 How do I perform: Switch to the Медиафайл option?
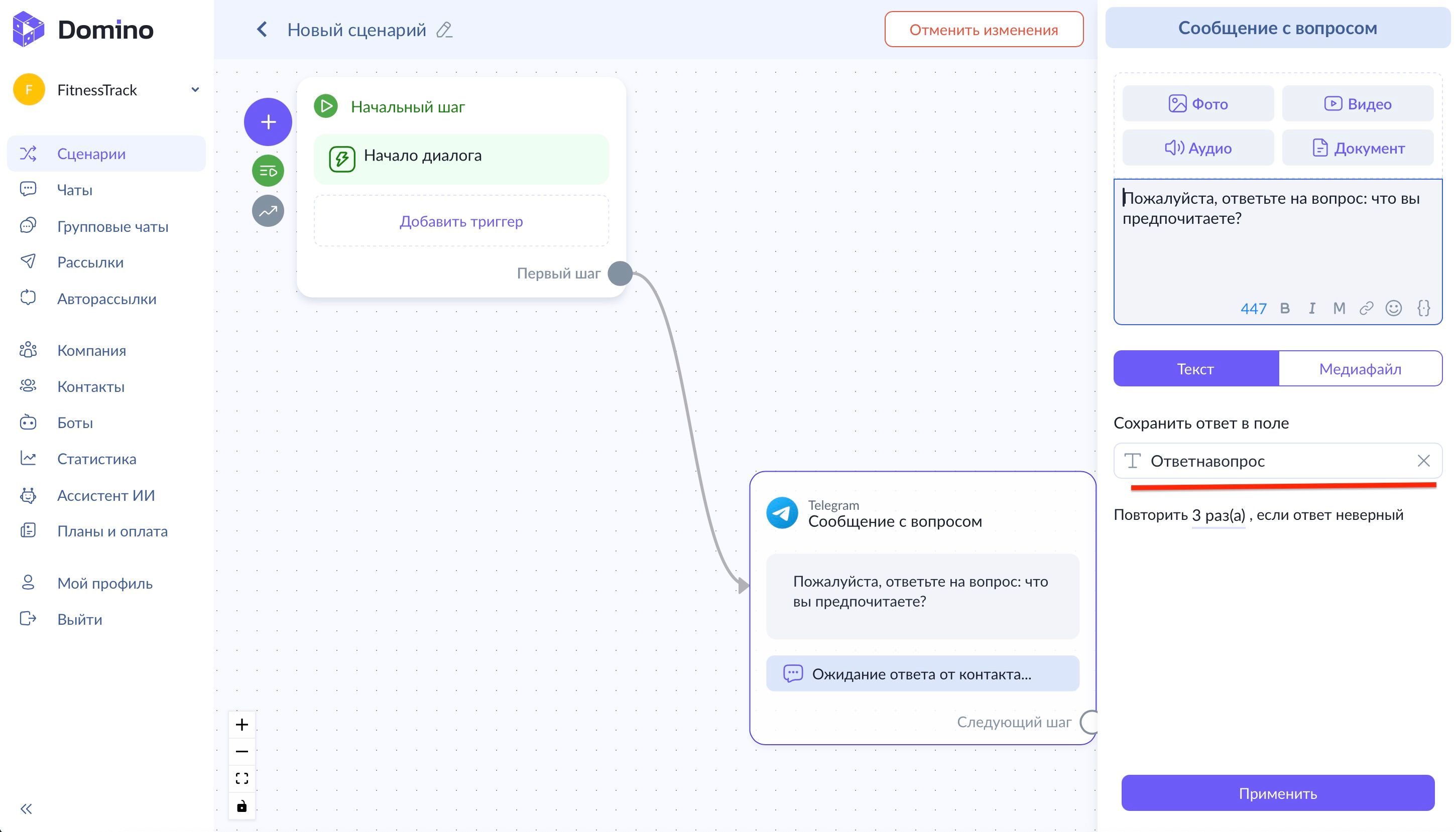tap(1360, 369)
